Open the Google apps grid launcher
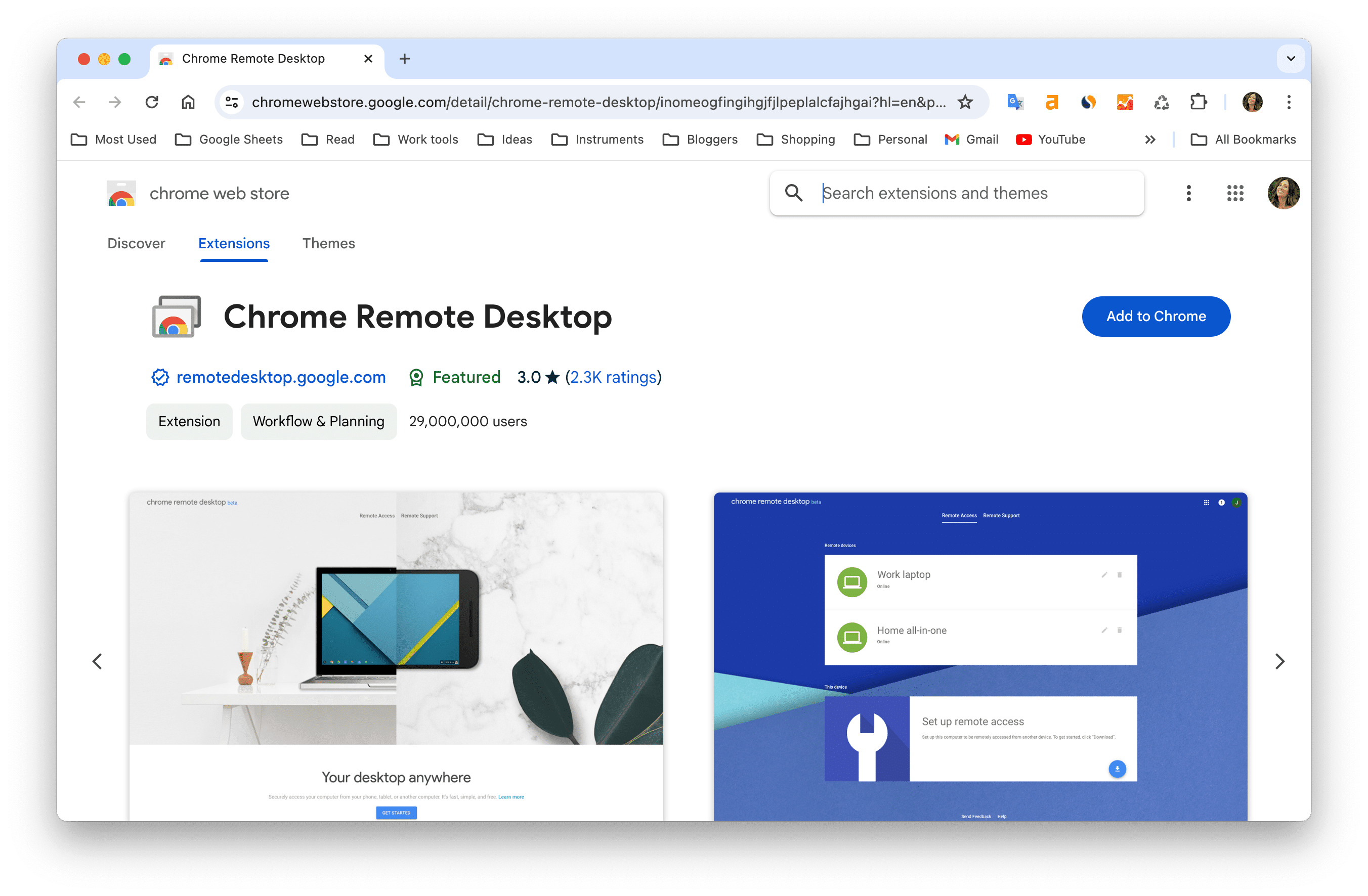The height and width of the screenshot is (896, 1368). click(x=1235, y=193)
